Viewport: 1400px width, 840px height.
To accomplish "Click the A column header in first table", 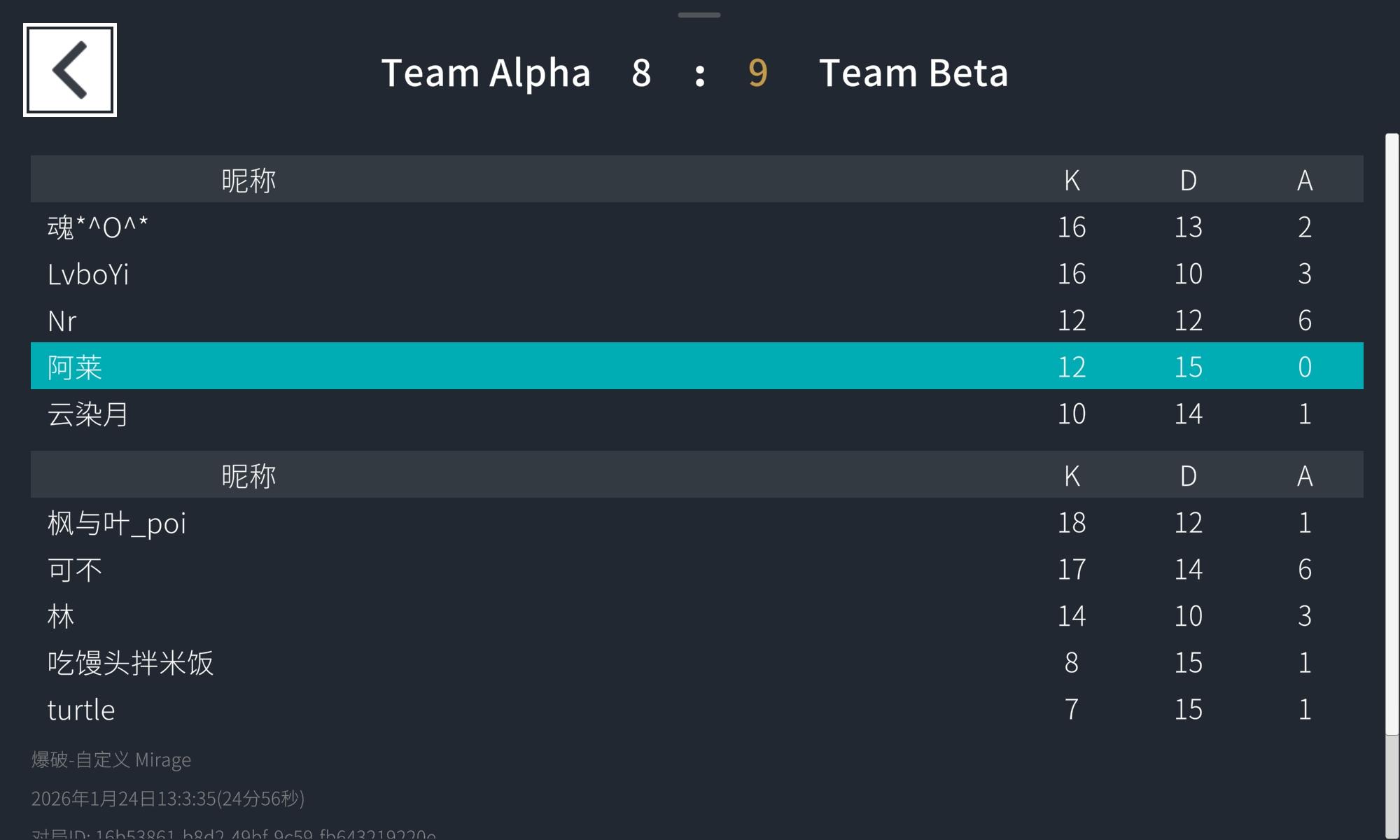I will [1305, 180].
